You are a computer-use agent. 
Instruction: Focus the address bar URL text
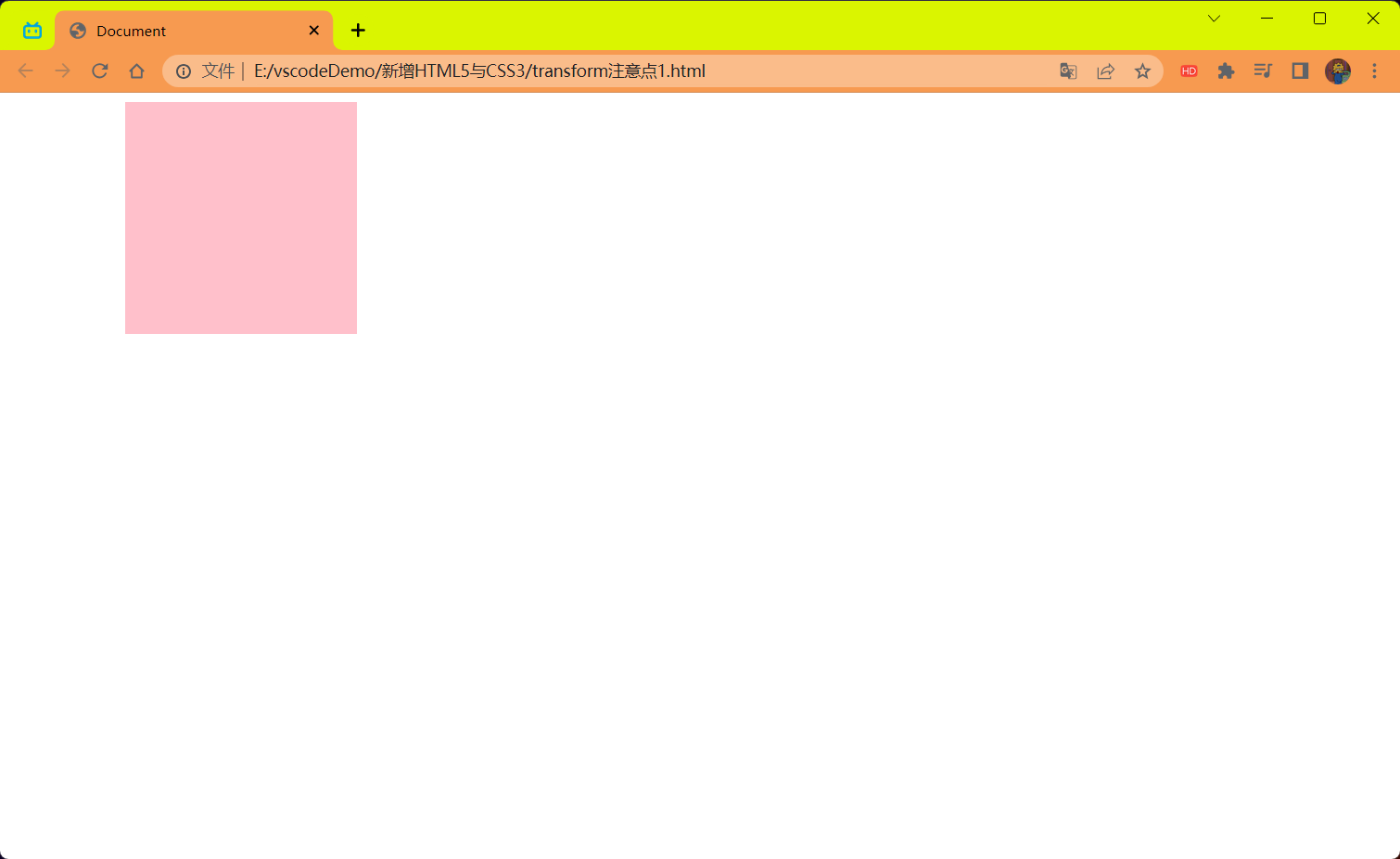[479, 71]
